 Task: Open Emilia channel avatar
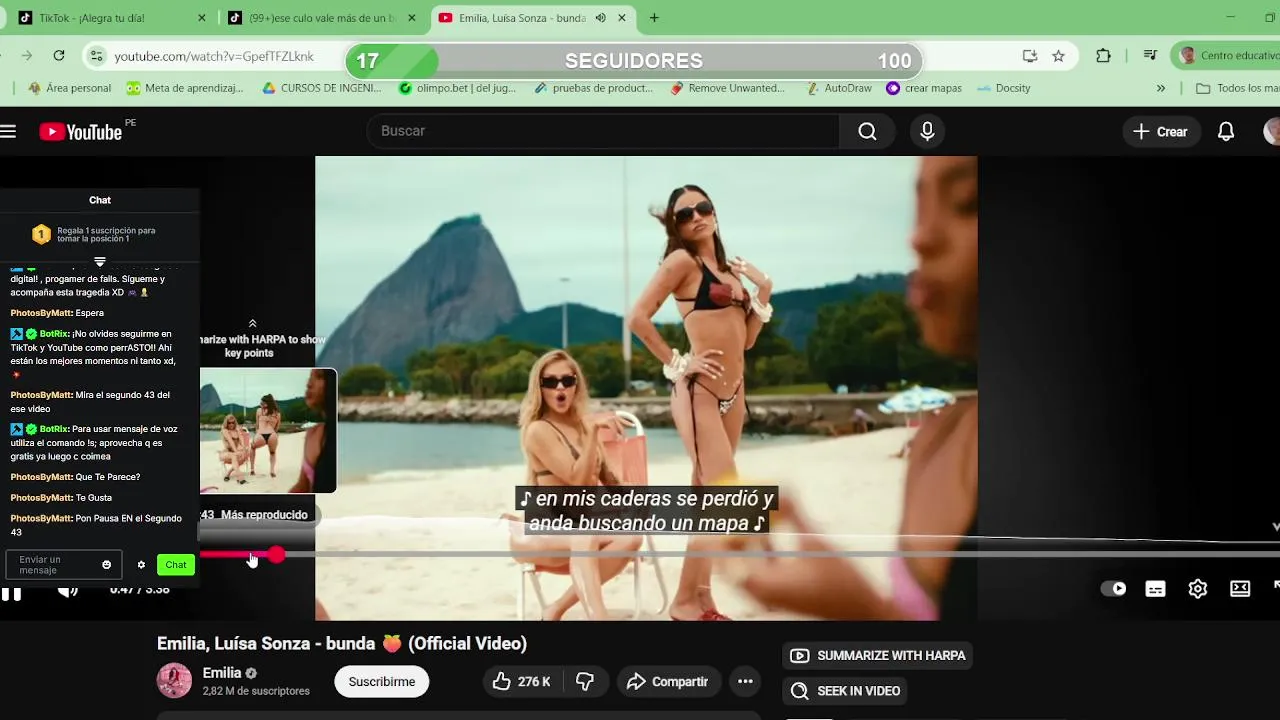(x=174, y=680)
